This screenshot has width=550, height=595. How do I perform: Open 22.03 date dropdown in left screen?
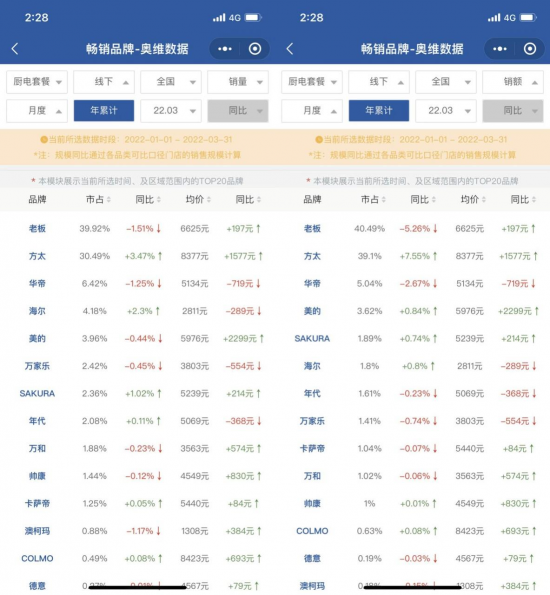[171, 111]
